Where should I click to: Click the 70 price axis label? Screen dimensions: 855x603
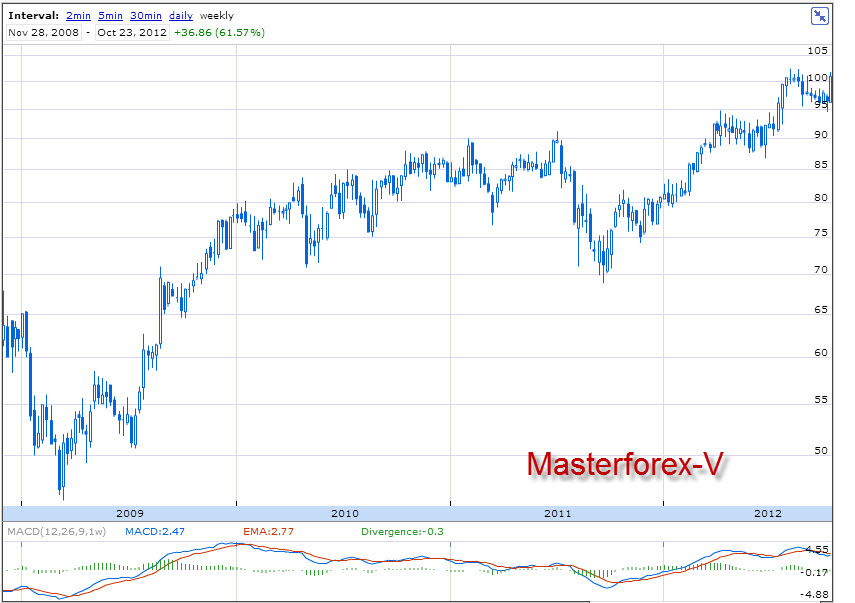pos(821,270)
